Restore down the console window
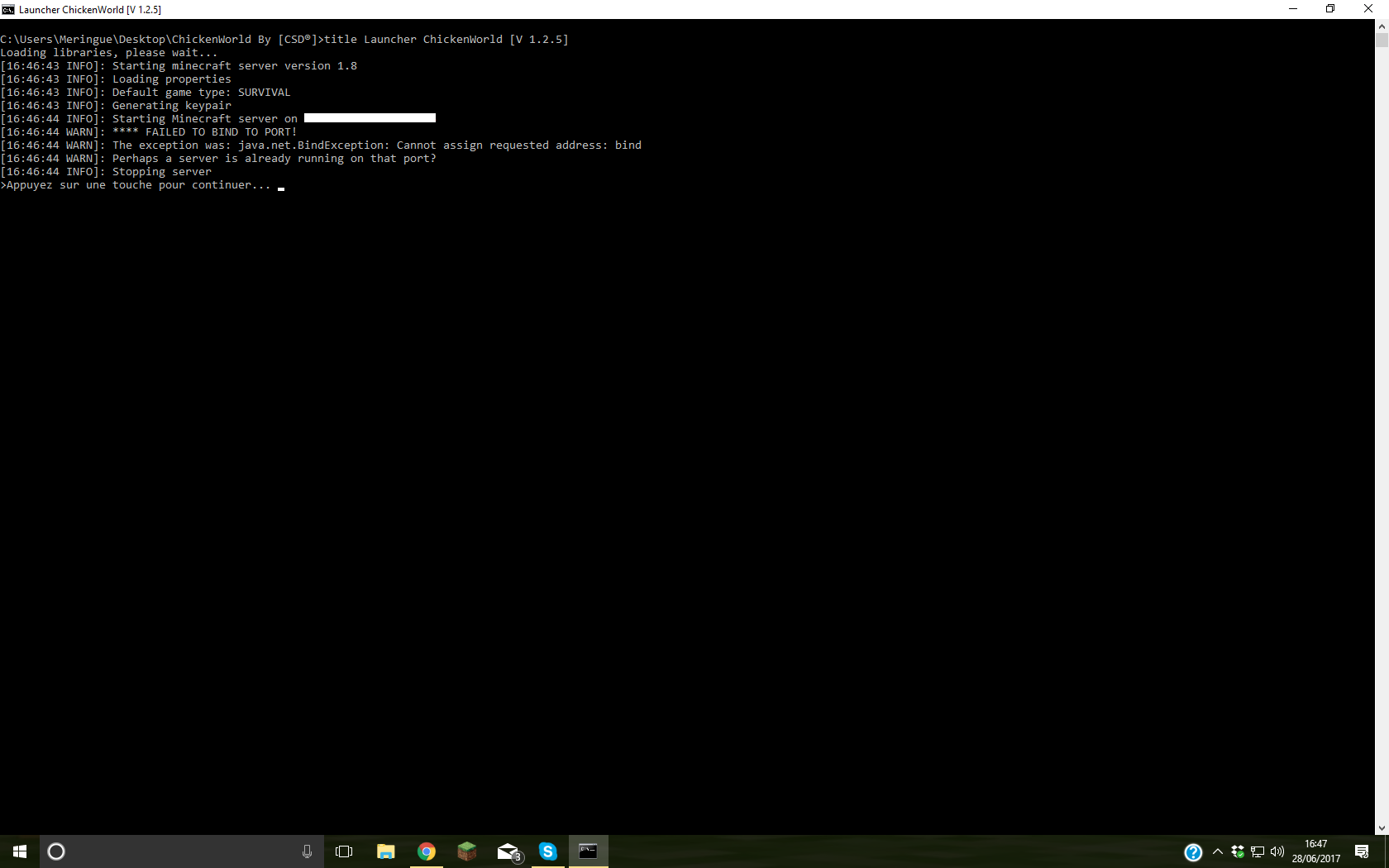The image size is (1389, 868). [1330, 9]
